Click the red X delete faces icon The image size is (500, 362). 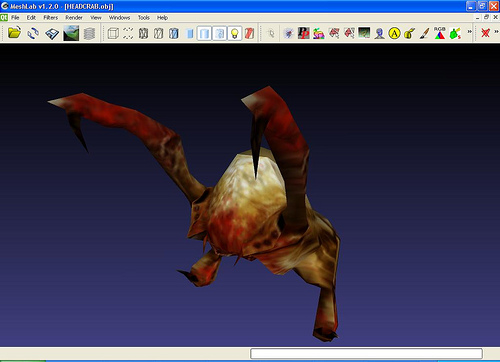485,33
